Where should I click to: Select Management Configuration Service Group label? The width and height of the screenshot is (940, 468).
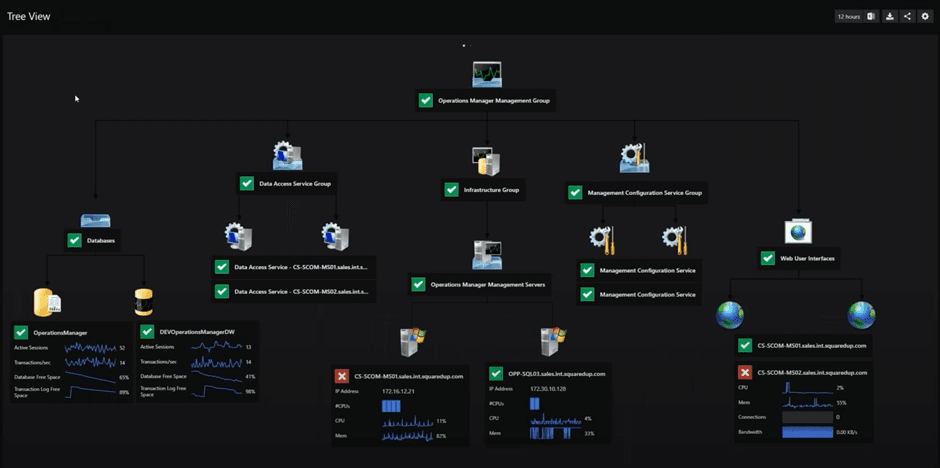tap(644, 193)
